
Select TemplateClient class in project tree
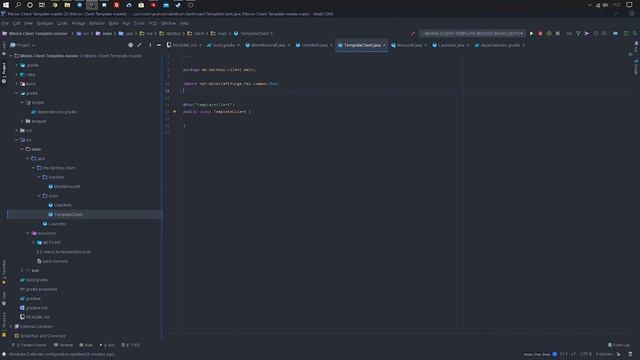tap(68, 214)
